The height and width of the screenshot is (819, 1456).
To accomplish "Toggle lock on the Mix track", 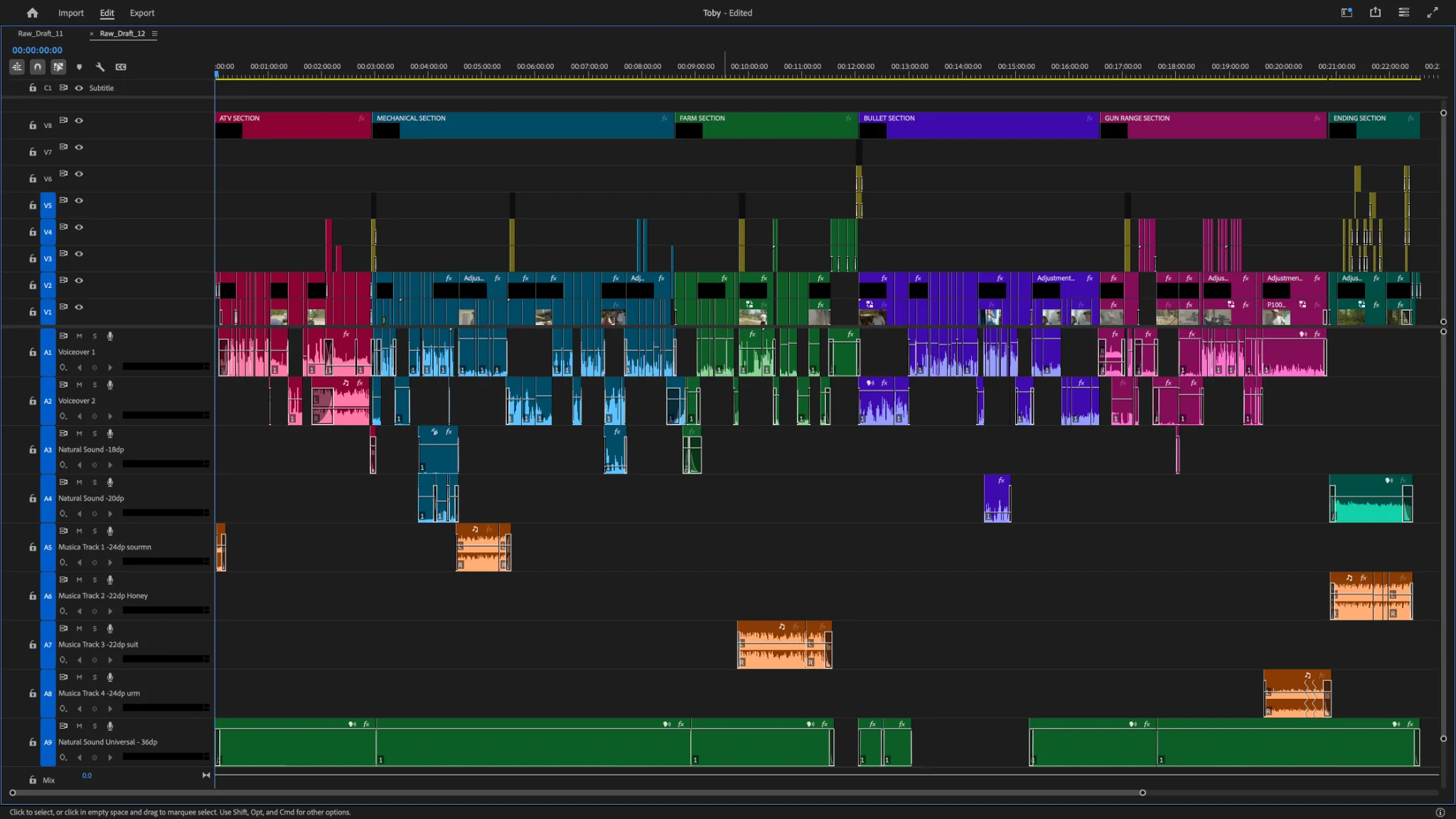I will [33, 781].
